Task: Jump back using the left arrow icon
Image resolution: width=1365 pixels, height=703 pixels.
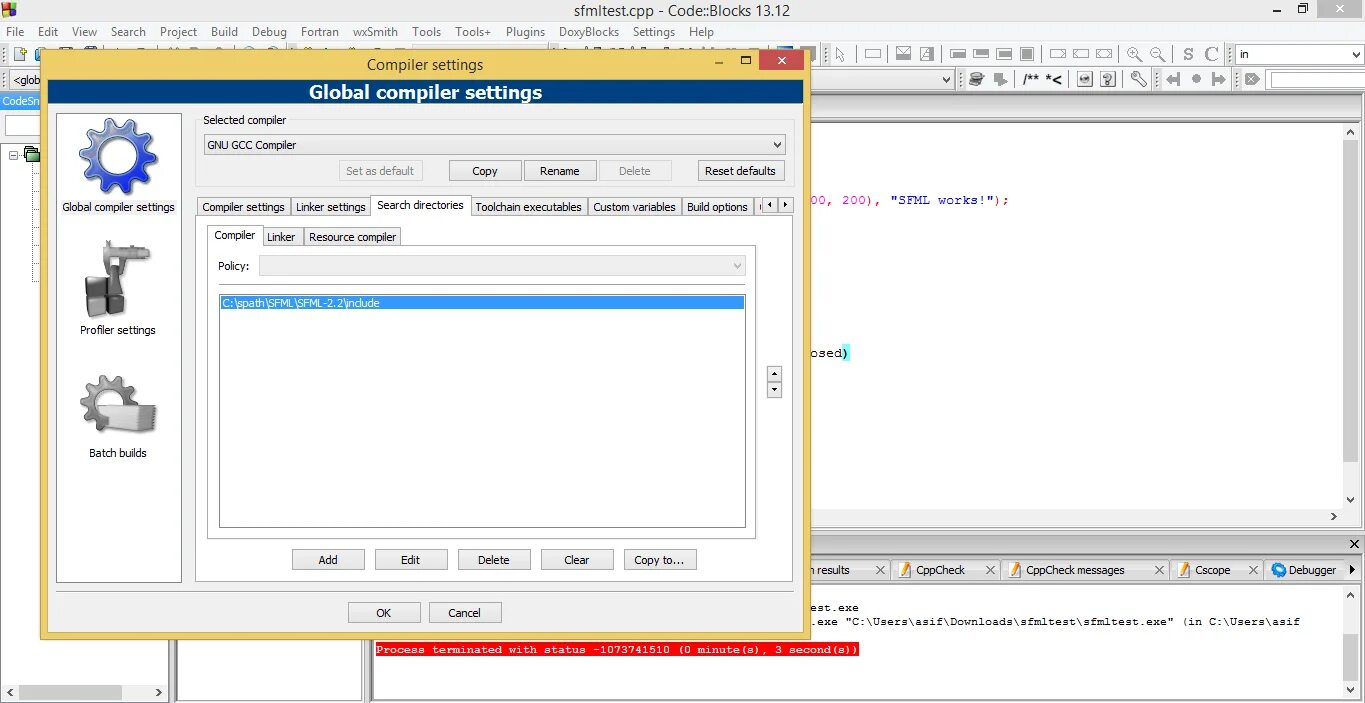Action: 1173,79
